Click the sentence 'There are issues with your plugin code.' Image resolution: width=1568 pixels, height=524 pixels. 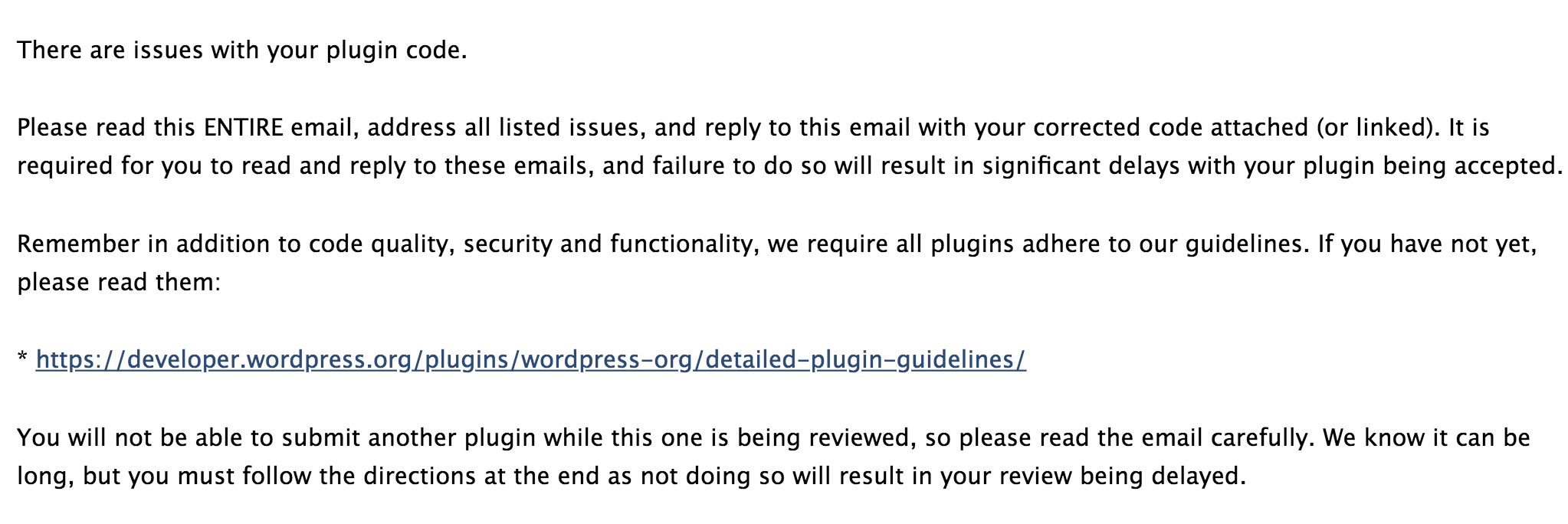tap(242, 51)
